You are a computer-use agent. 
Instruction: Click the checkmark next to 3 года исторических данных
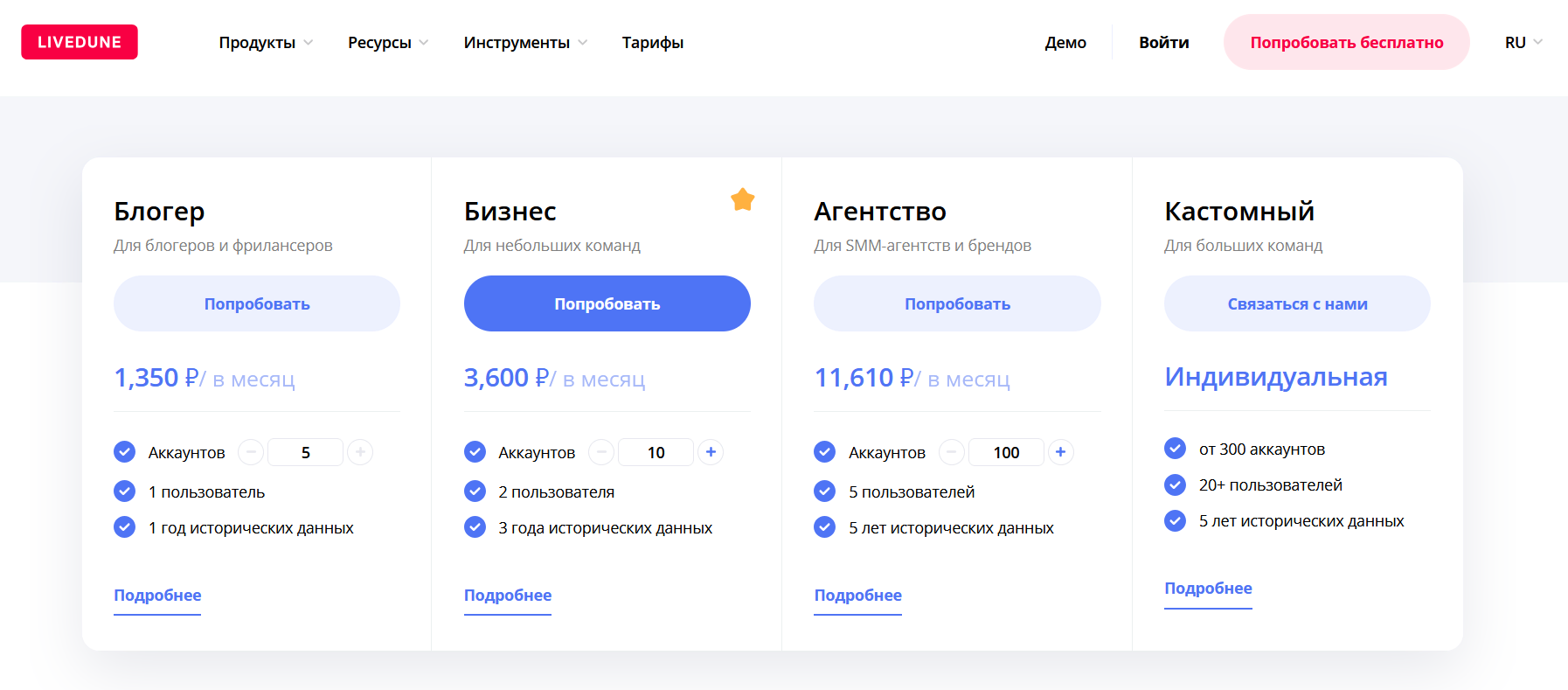click(475, 527)
